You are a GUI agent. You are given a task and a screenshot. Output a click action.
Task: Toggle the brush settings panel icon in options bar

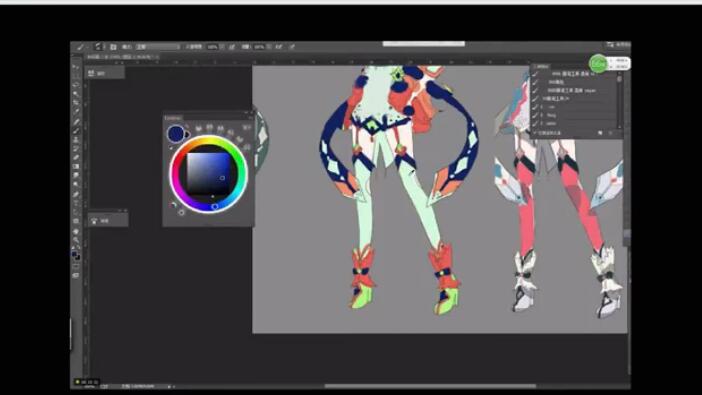113,47
